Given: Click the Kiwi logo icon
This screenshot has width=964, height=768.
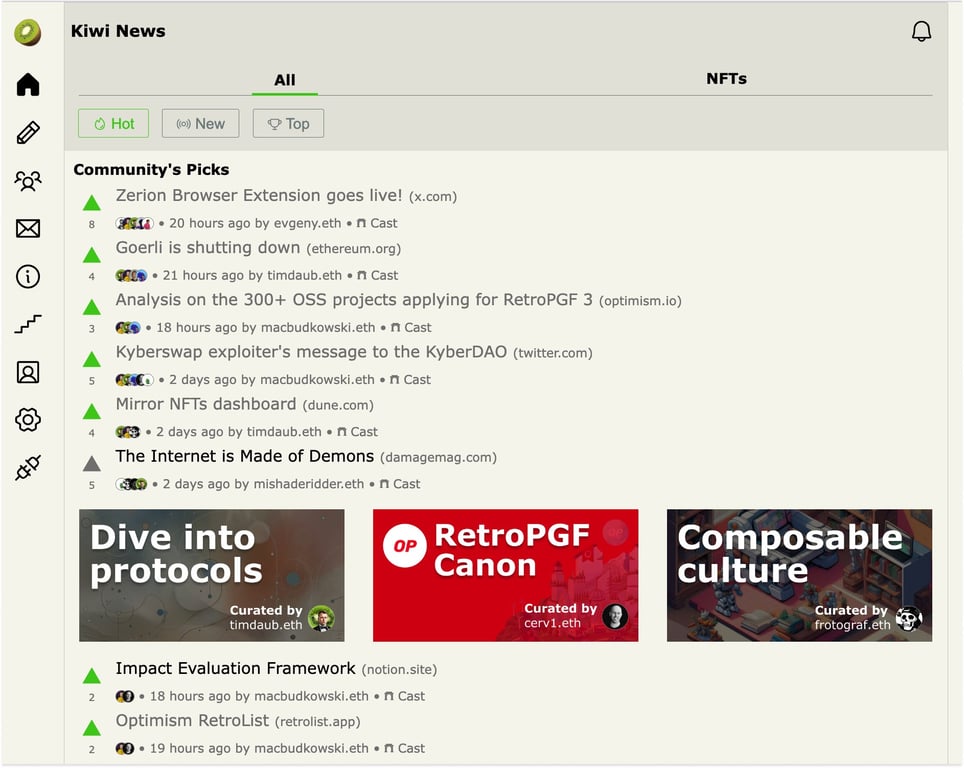Looking at the screenshot, I should 28,33.
